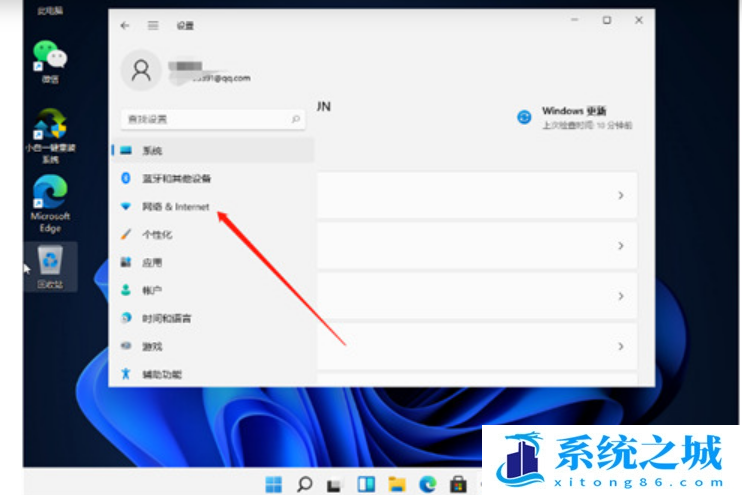Open Network & Internet settings in sidebar

[x=175, y=207]
